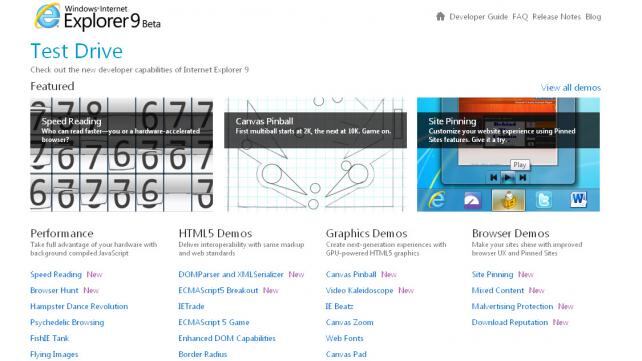Open DOMParser and XMLSerializer demo link

(x=231, y=275)
